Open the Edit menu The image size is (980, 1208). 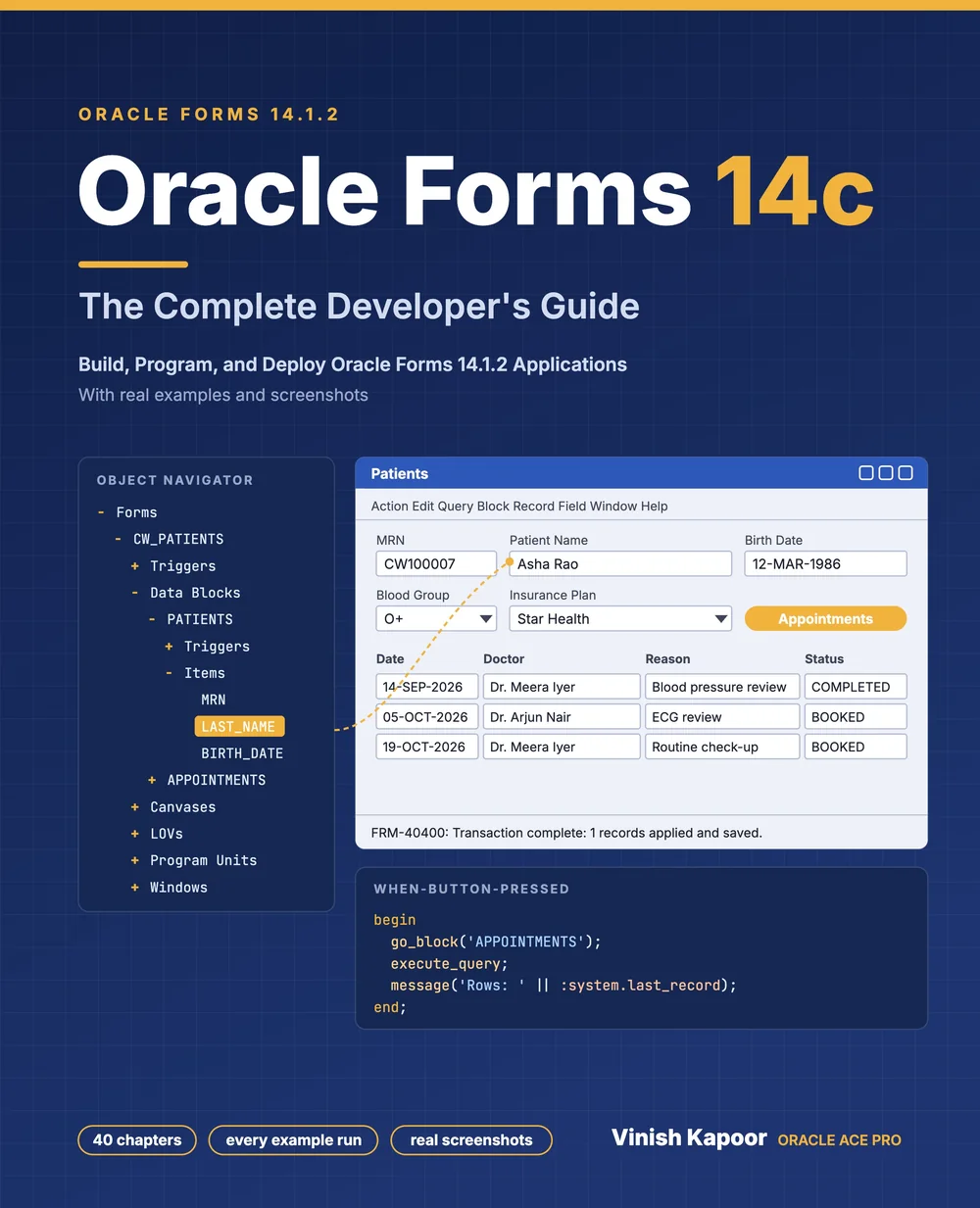pos(425,507)
